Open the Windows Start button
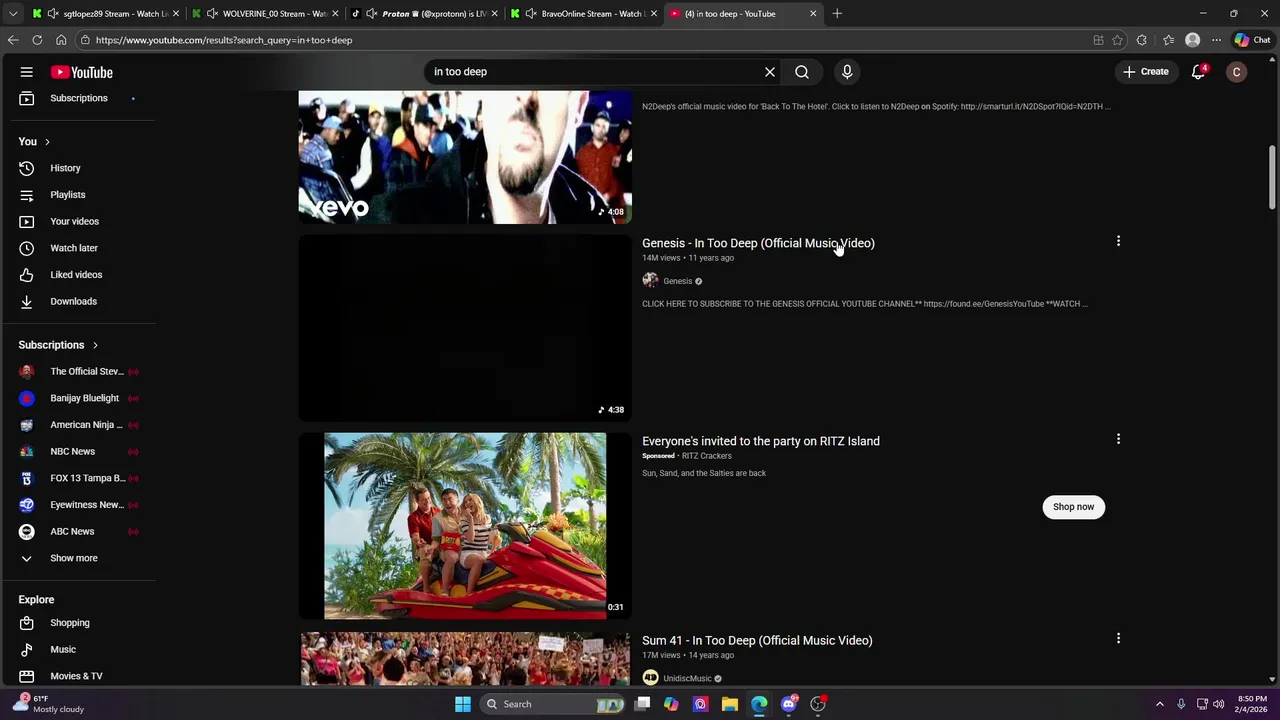1280x720 pixels. (463, 704)
